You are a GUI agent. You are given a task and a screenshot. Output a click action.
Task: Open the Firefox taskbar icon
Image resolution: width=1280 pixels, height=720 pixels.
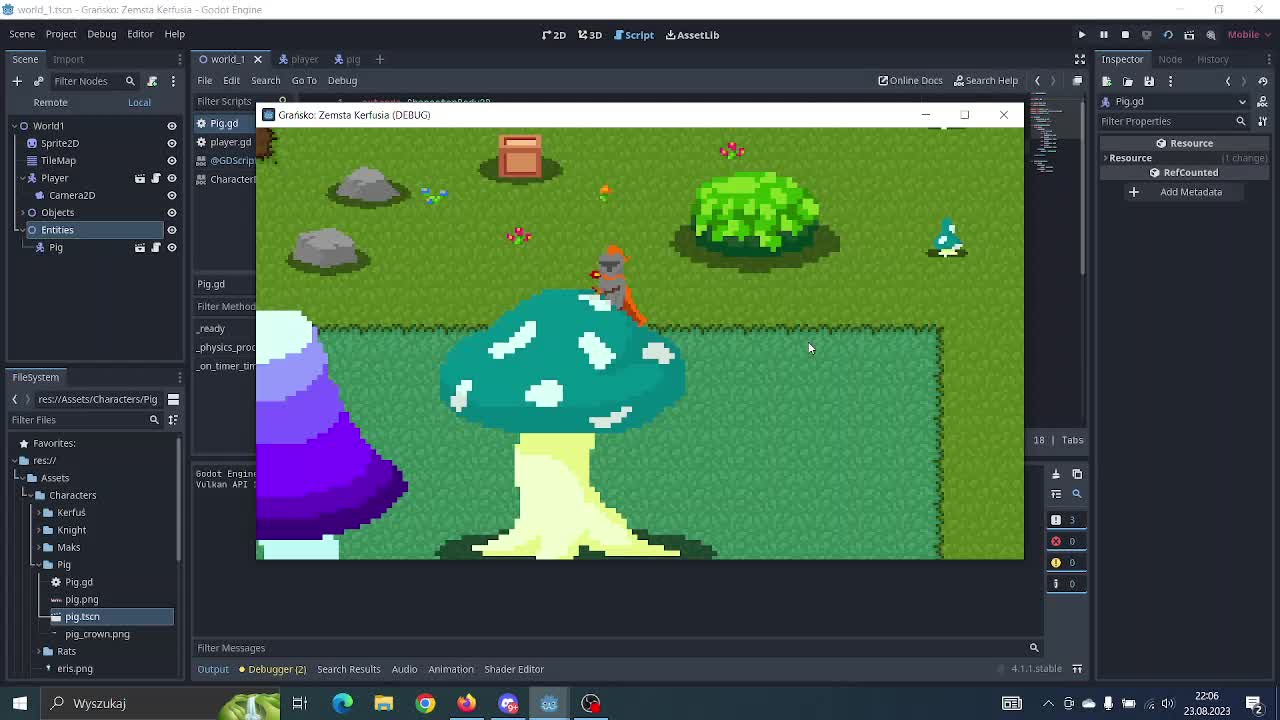point(467,703)
